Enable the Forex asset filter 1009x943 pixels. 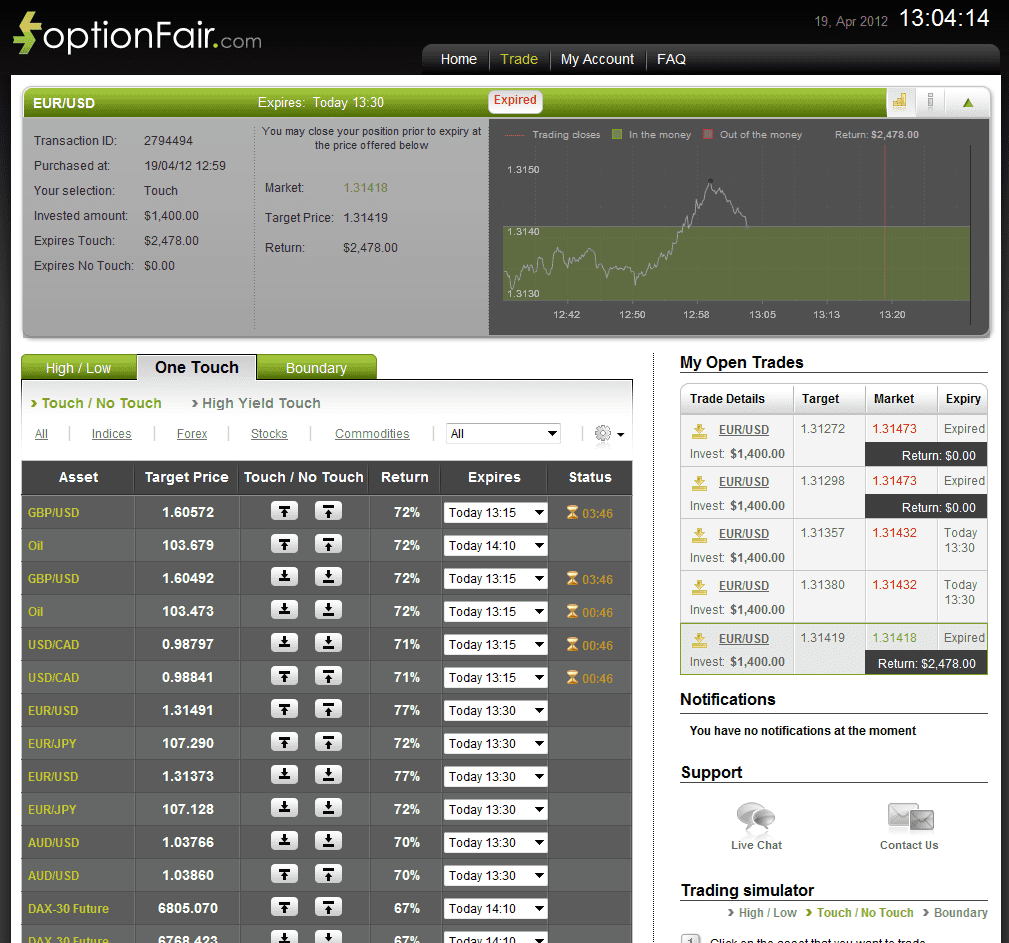(191, 433)
